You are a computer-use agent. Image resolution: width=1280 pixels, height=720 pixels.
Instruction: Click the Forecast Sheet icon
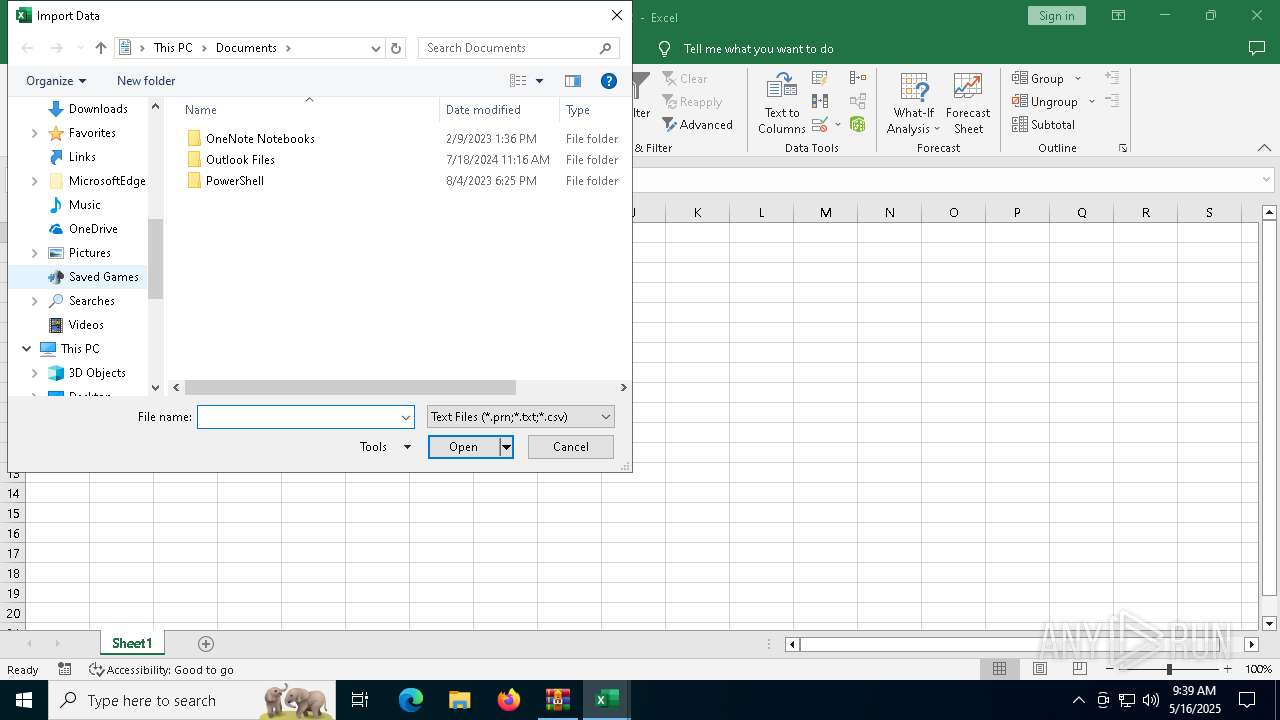(x=968, y=103)
